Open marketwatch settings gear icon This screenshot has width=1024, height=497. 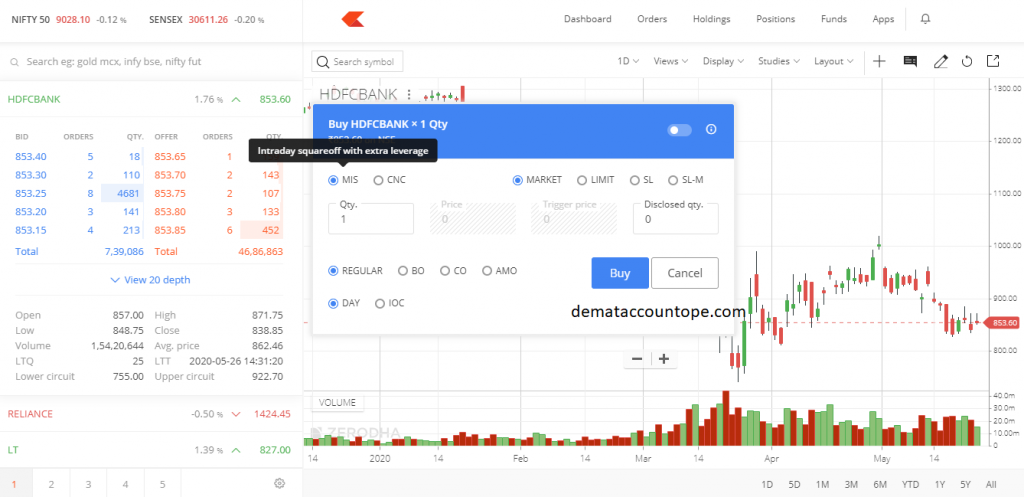pyautogui.click(x=280, y=483)
